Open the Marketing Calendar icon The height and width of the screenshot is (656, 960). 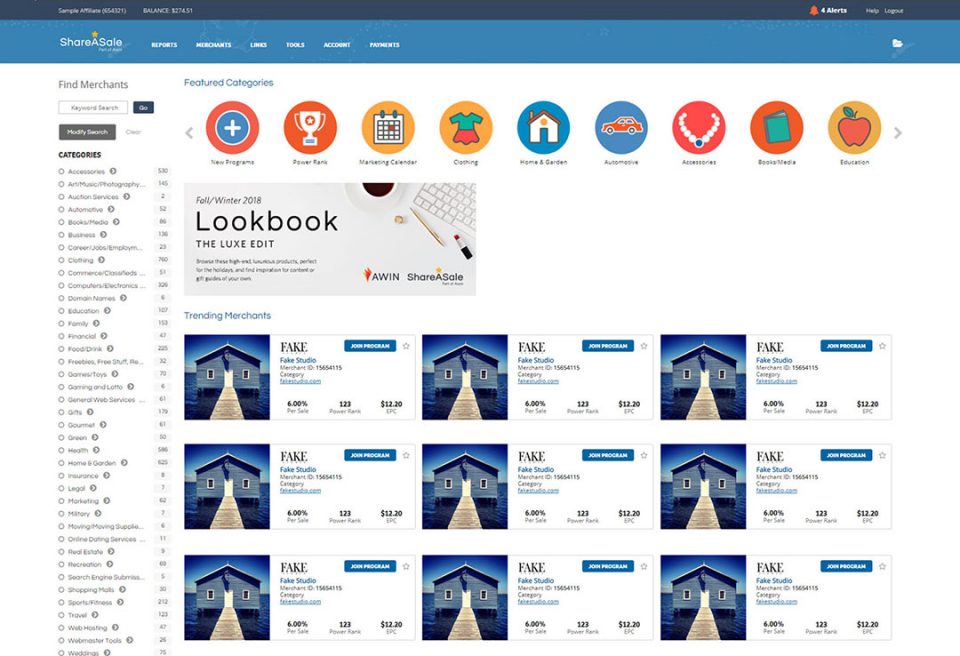pyautogui.click(x=388, y=128)
